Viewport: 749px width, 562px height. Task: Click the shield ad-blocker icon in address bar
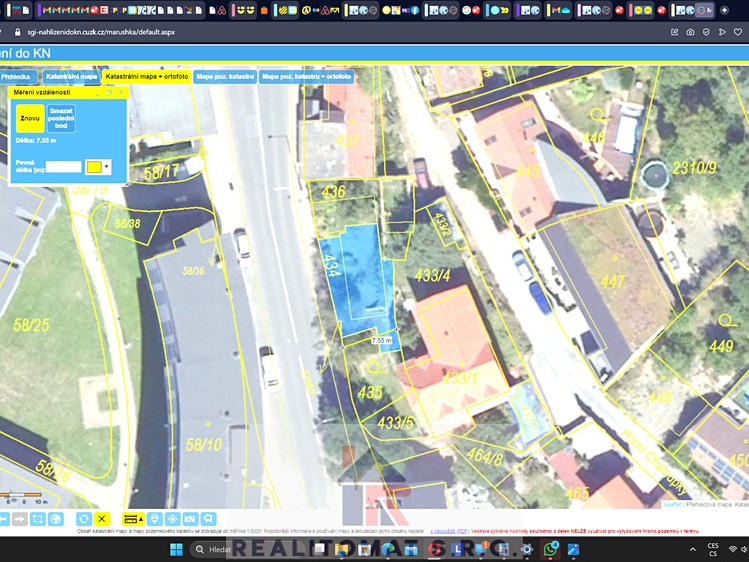pos(706,32)
